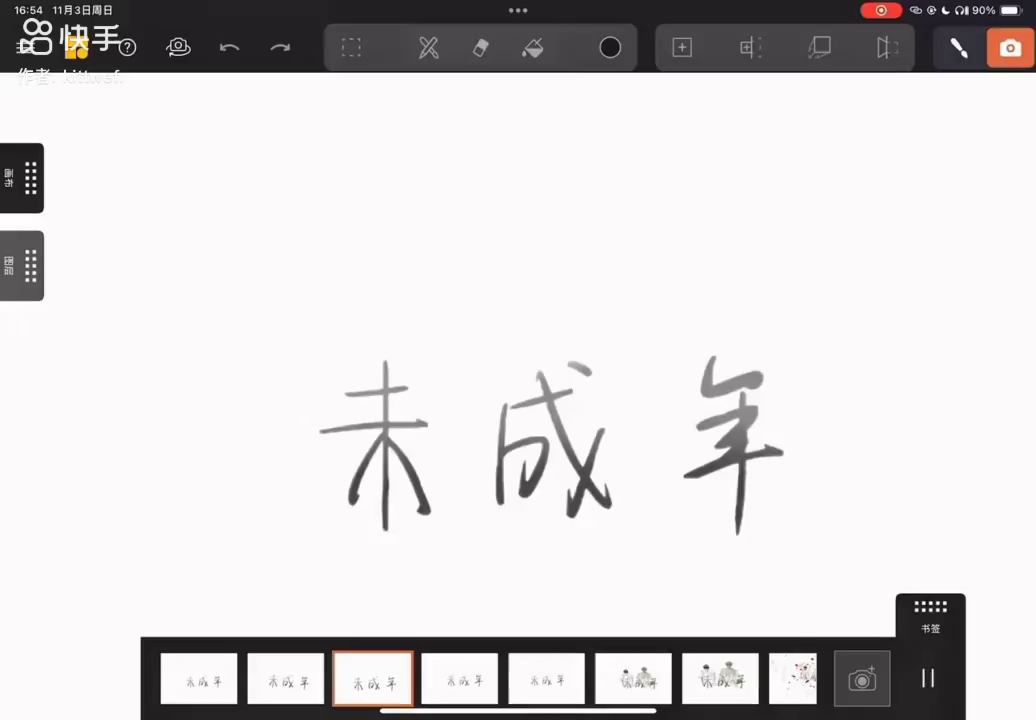Click the overlapping layers icon in toolbar
The height and width of the screenshot is (720, 1036).
pyautogui.click(x=819, y=48)
